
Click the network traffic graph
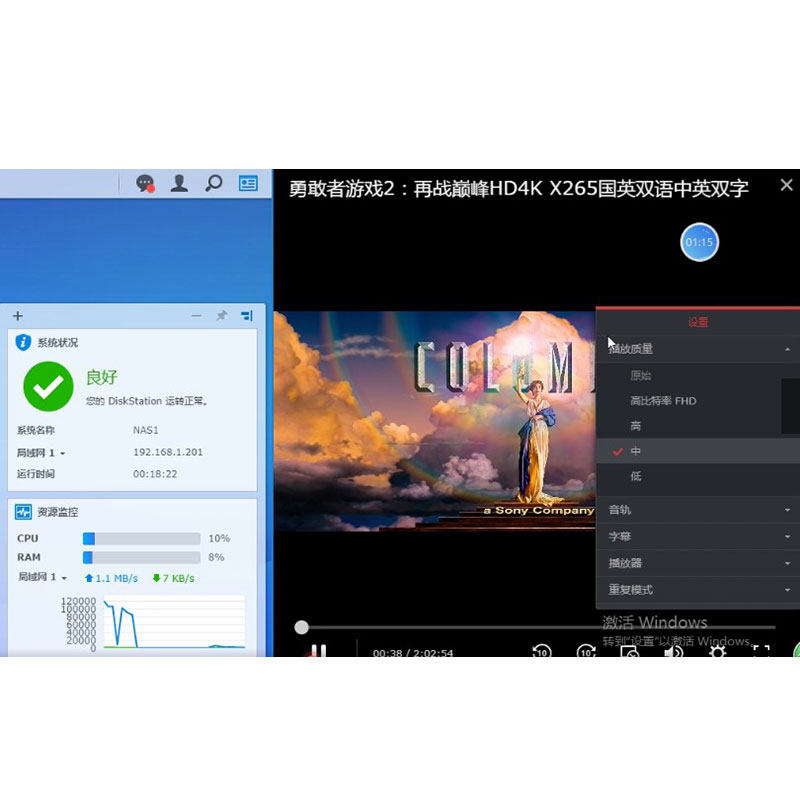click(174, 622)
